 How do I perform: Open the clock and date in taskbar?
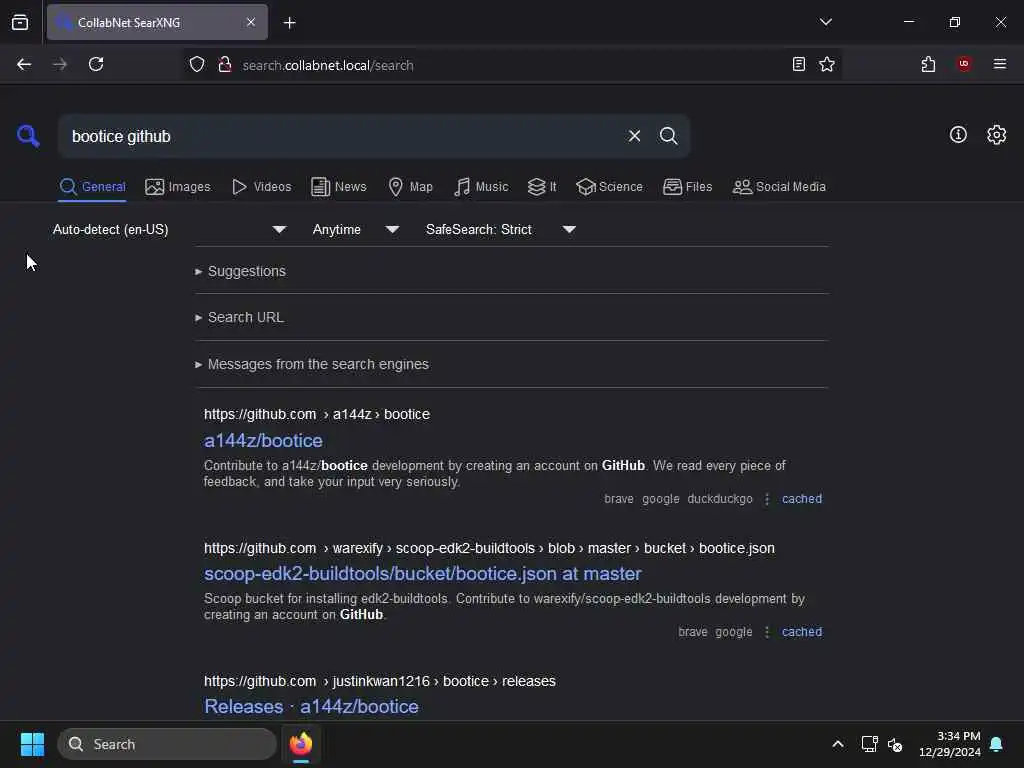pos(950,744)
